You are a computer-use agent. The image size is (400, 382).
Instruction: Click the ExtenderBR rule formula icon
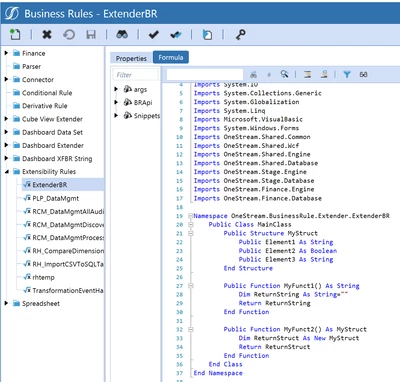(x=27, y=184)
